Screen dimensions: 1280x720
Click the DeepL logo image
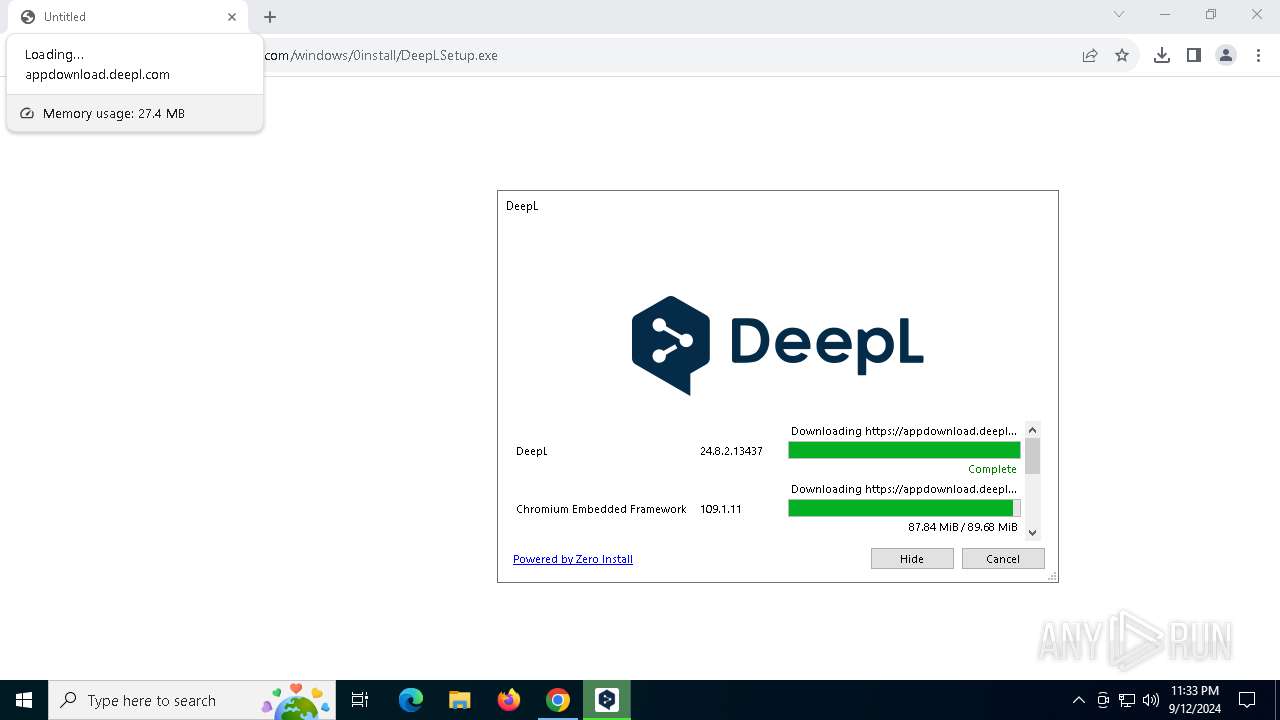[777, 345]
